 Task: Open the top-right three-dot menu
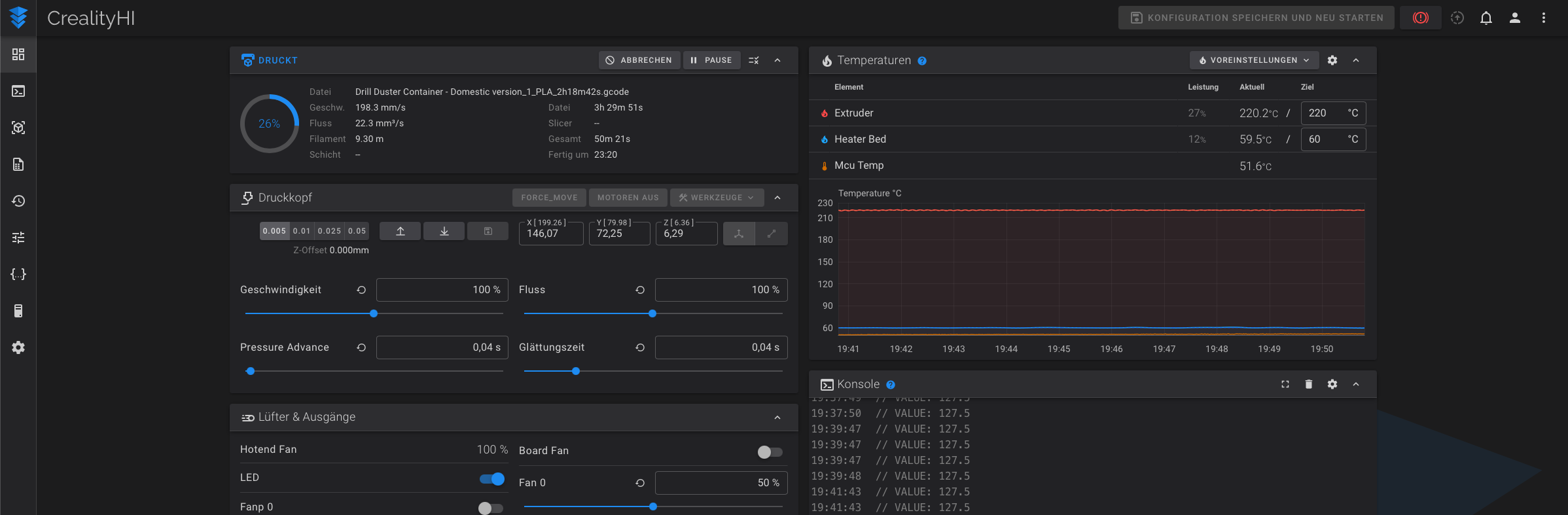[1544, 18]
